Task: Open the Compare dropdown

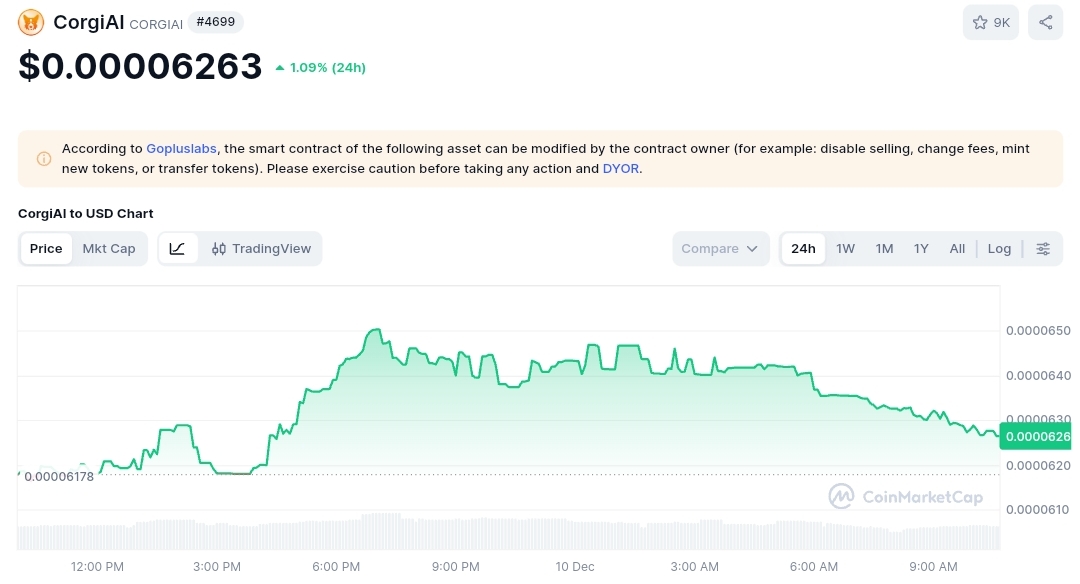Action: point(720,249)
